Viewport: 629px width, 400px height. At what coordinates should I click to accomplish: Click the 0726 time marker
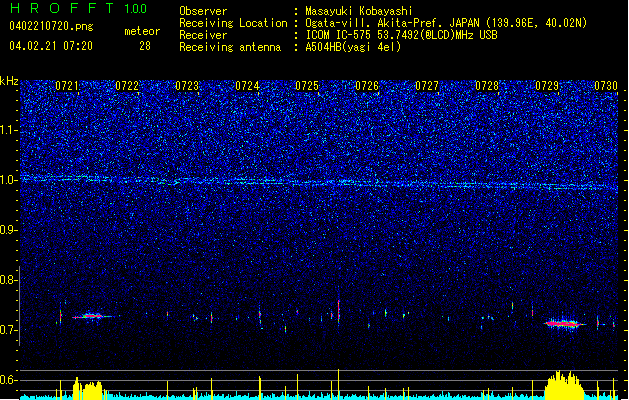pyautogui.click(x=367, y=86)
